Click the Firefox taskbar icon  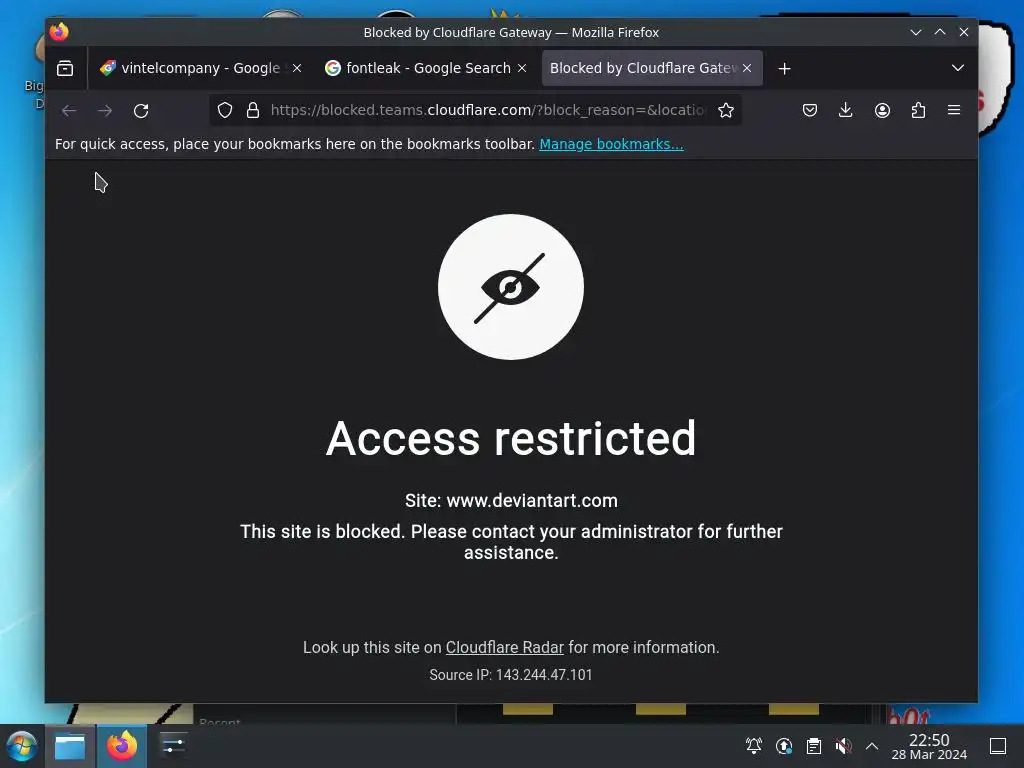pyautogui.click(x=122, y=746)
